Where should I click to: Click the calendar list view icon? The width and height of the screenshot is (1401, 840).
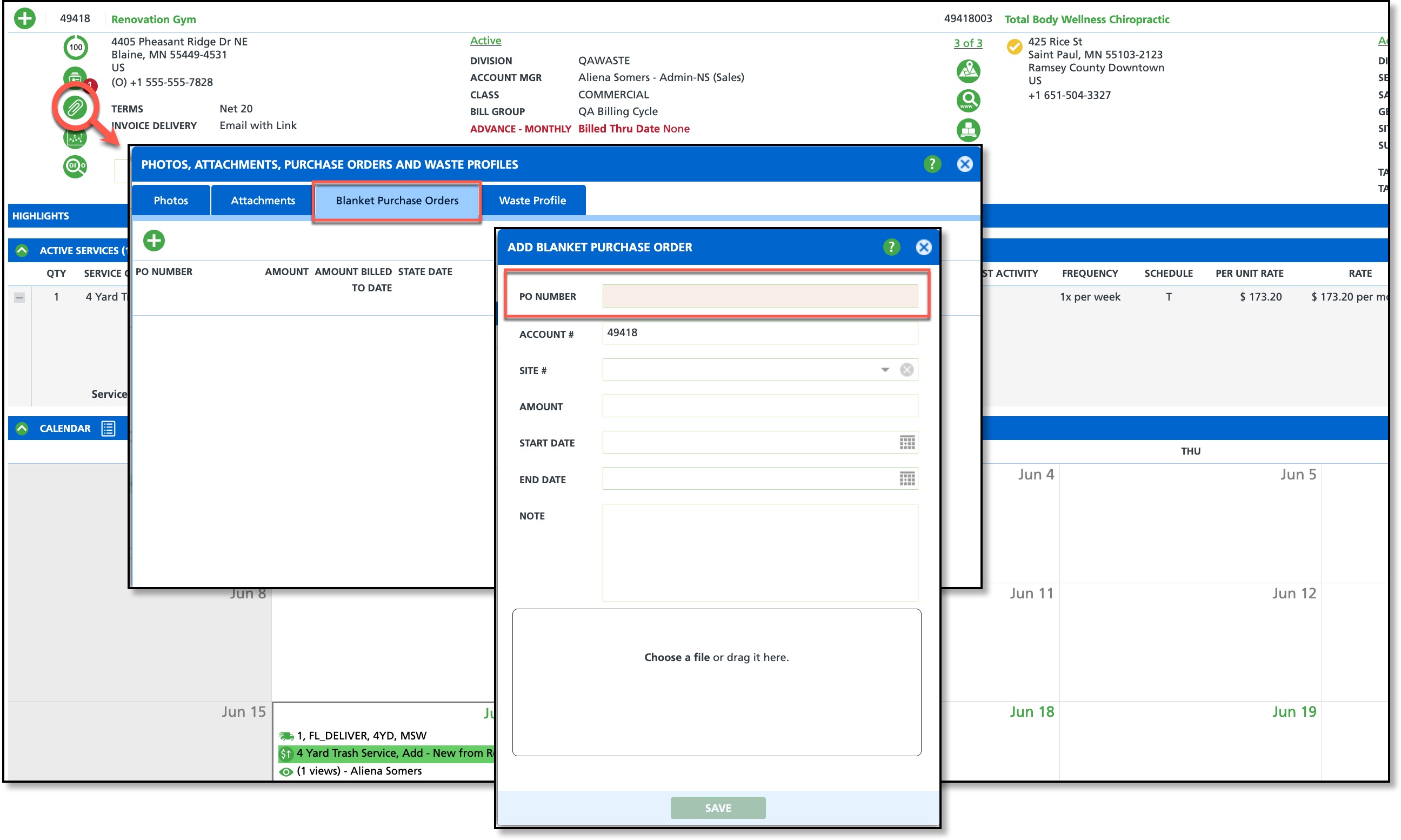[108, 429]
